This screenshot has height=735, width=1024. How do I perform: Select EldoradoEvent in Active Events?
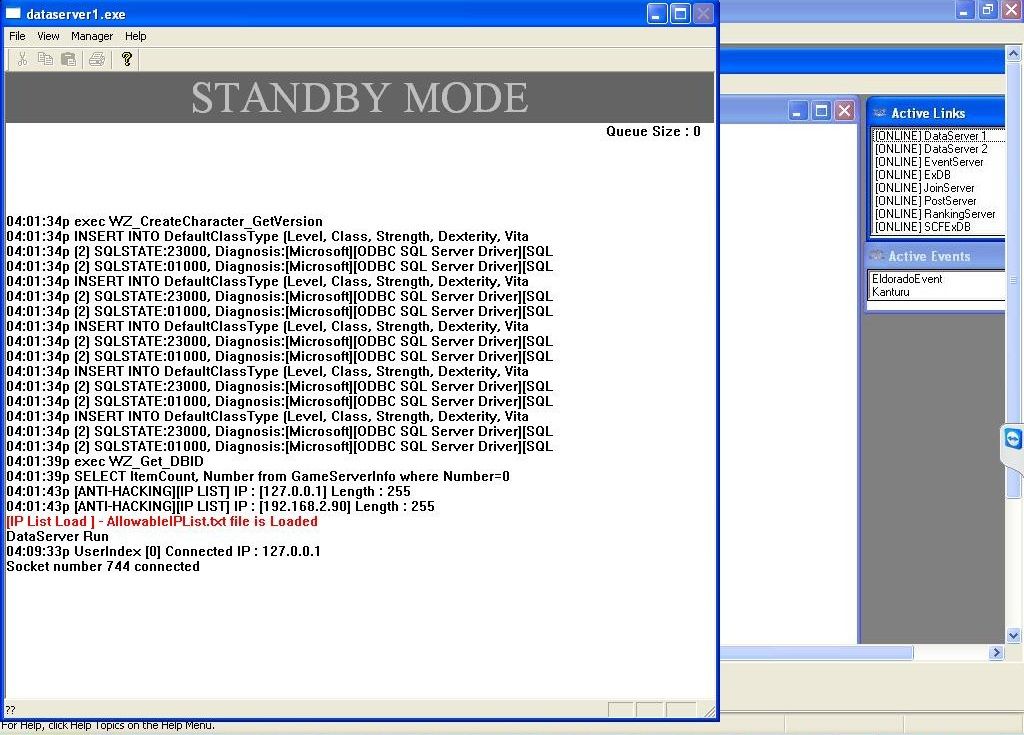[x=907, y=279]
